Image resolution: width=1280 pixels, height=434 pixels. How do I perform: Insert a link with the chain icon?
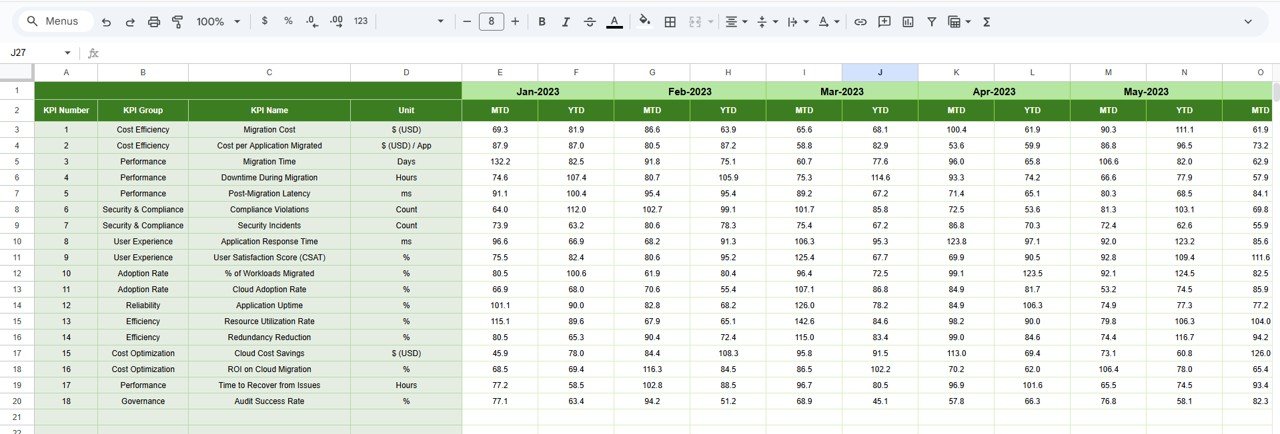tap(859, 21)
